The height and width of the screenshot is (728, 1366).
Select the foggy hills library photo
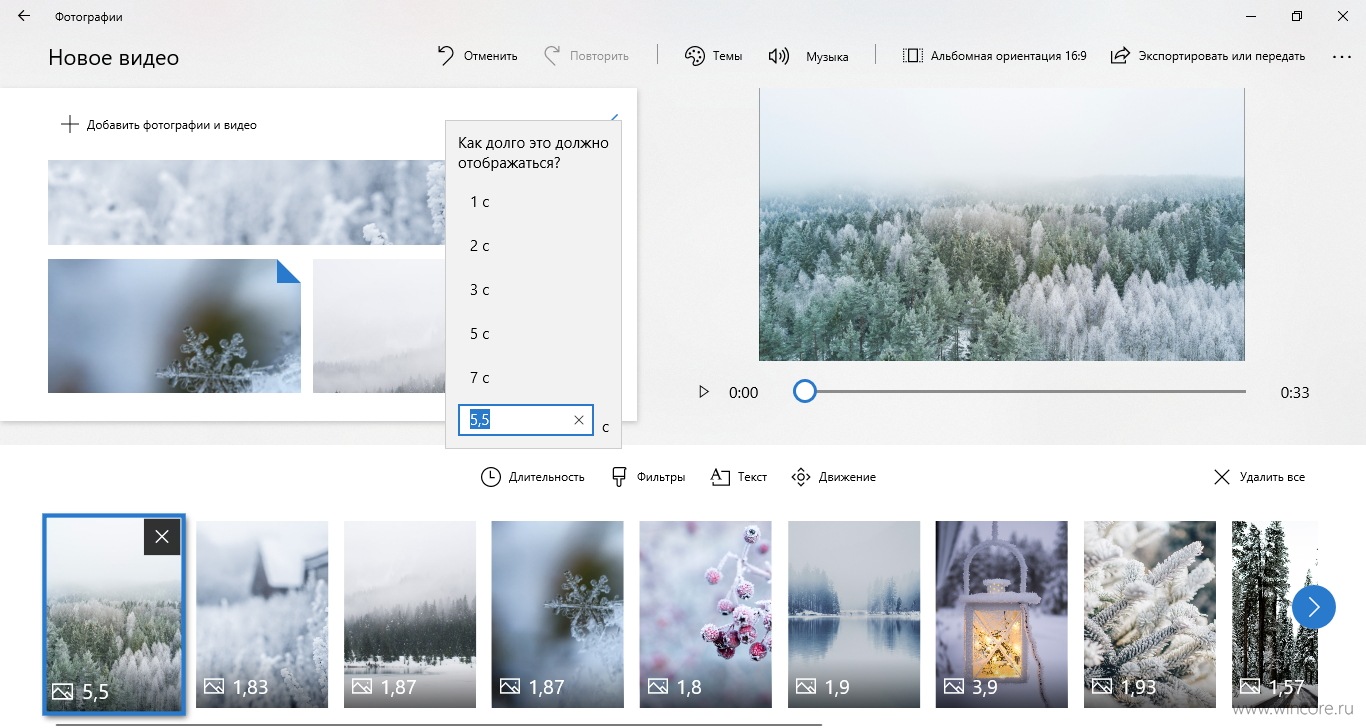379,326
